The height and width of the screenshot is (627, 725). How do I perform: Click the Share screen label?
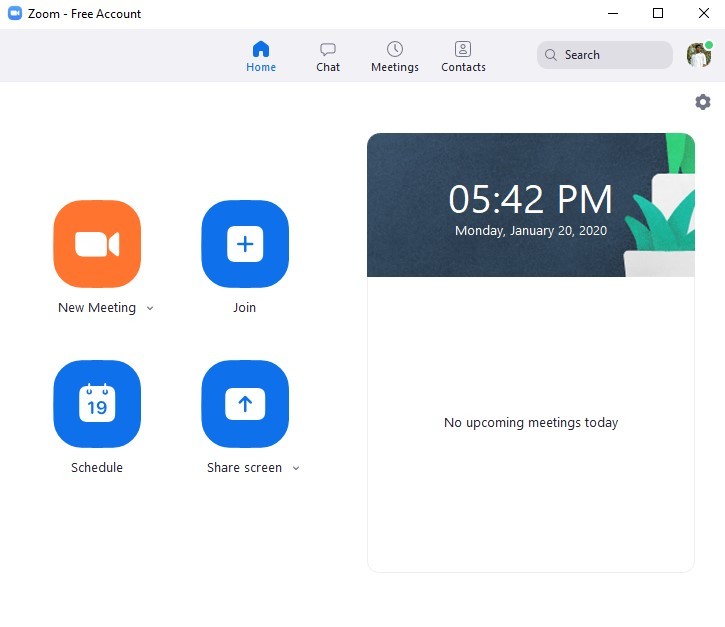coord(244,467)
